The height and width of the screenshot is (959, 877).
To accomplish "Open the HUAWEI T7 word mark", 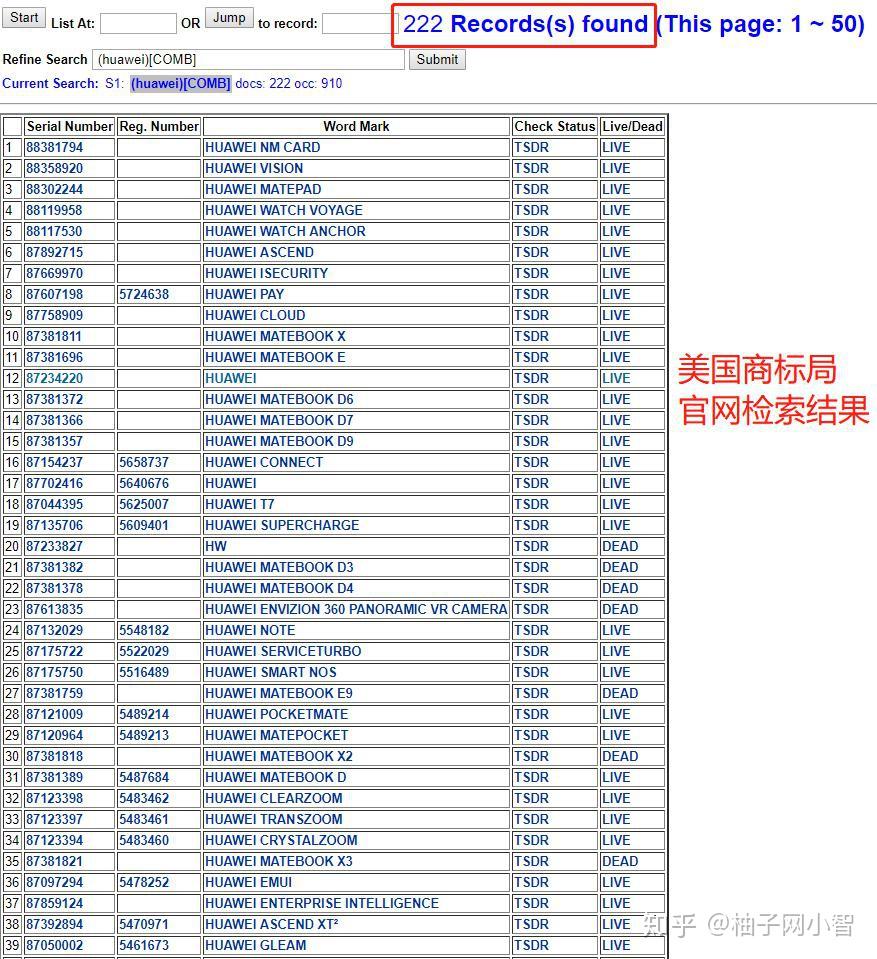I will point(240,504).
